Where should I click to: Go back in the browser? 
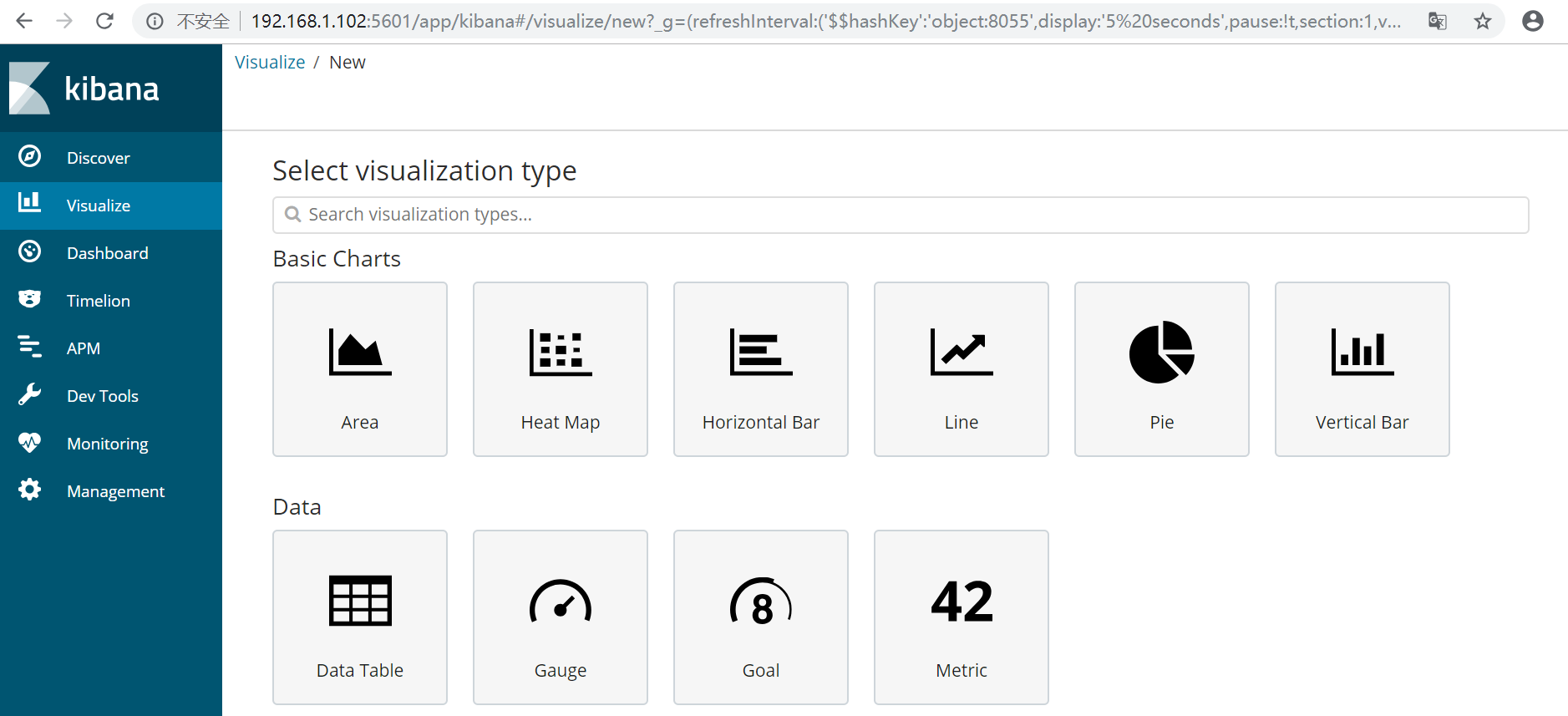[x=24, y=21]
